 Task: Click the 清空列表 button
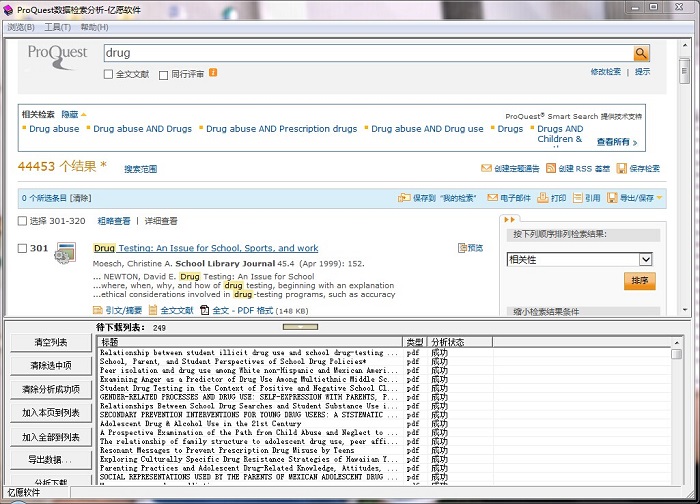pyautogui.click(x=51, y=342)
